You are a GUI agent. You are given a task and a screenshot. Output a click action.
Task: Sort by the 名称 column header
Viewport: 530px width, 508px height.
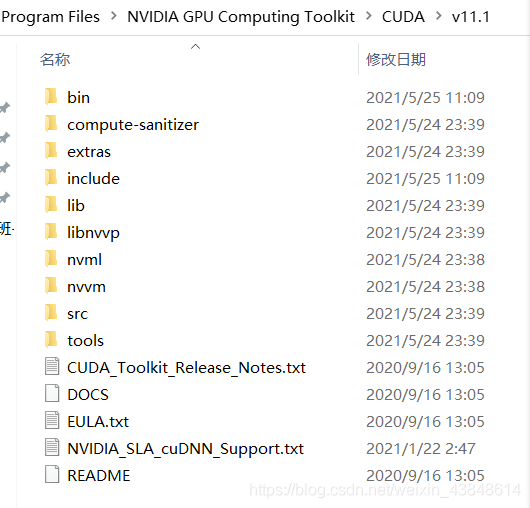coord(55,60)
